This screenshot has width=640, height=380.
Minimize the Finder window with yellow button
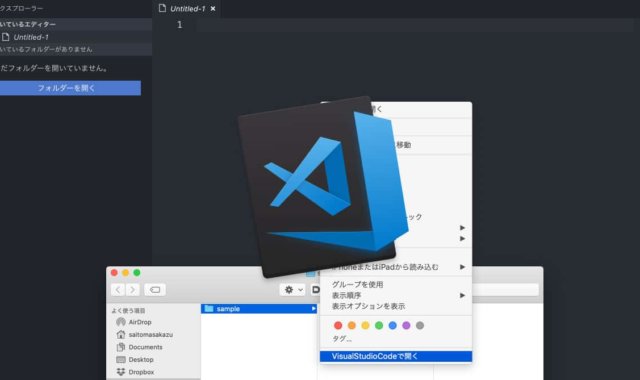click(x=126, y=273)
